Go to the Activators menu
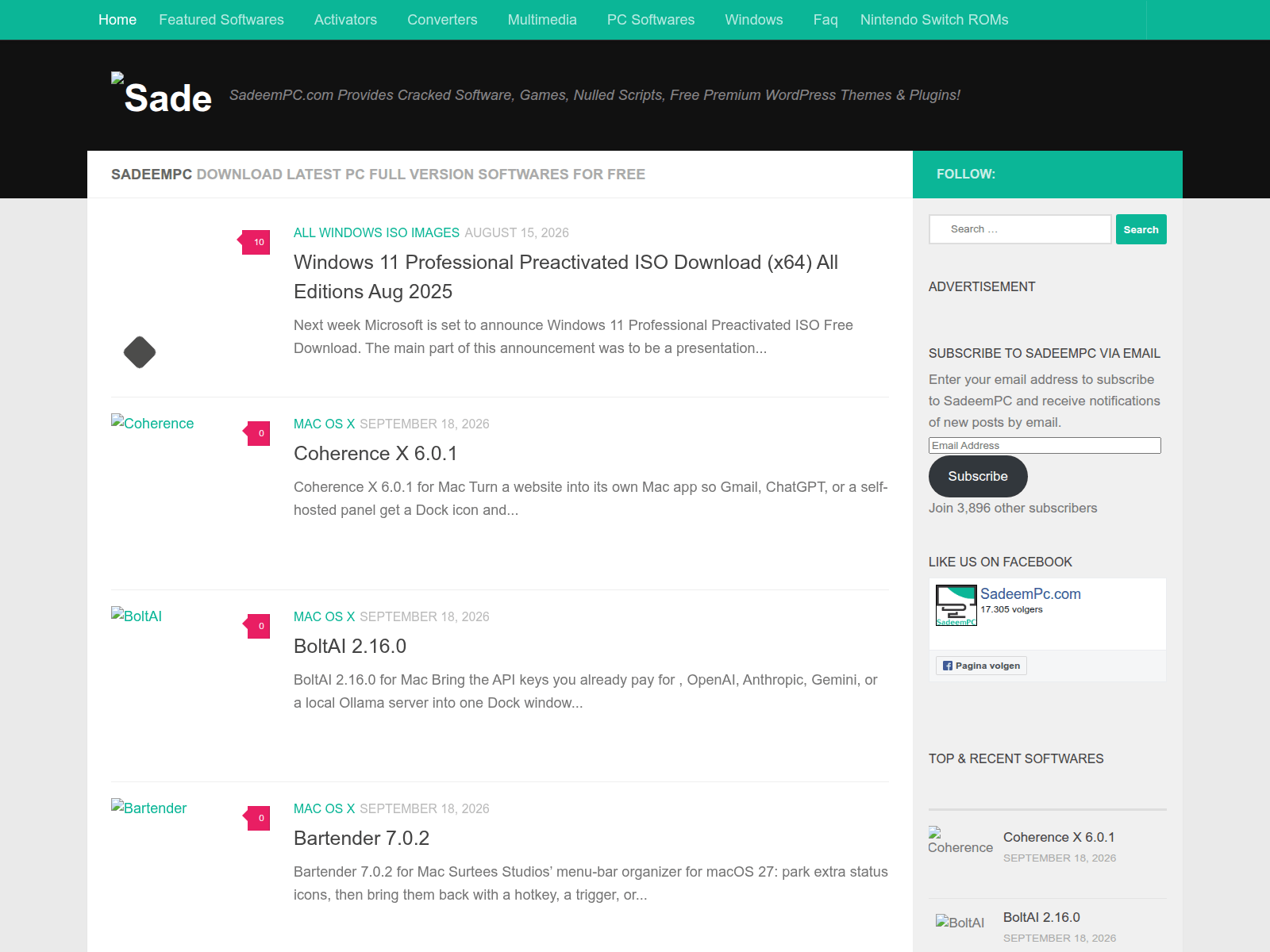This screenshot has height=952, width=1270. [345, 20]
